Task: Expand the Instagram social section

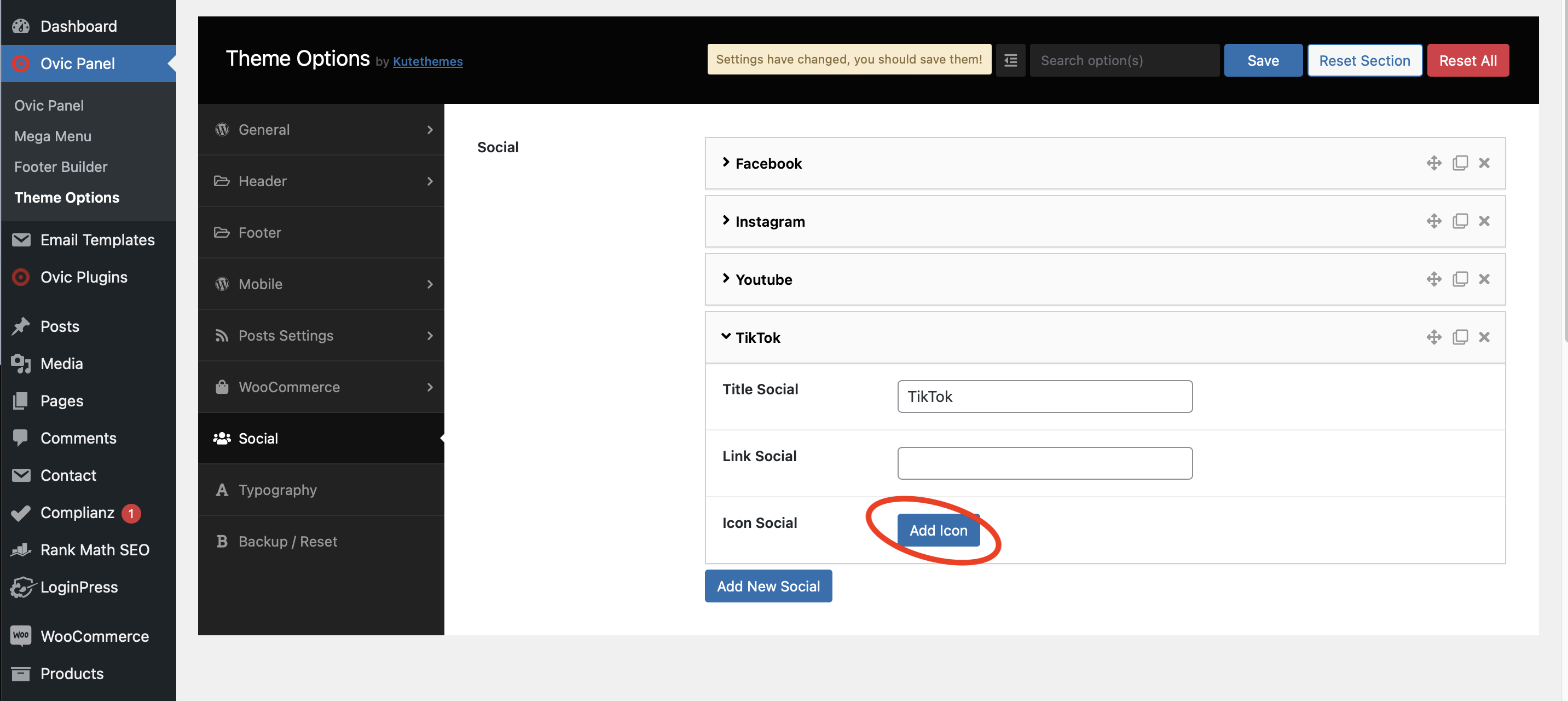Action: pyautogui.click(x=726, y=220)
